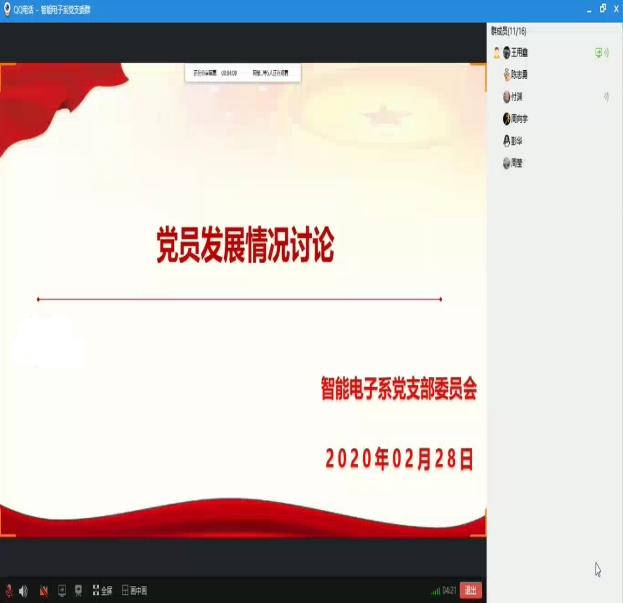623x603 pixels.
Task: Click the floating sharing status bar
Action: coord(242,73)
